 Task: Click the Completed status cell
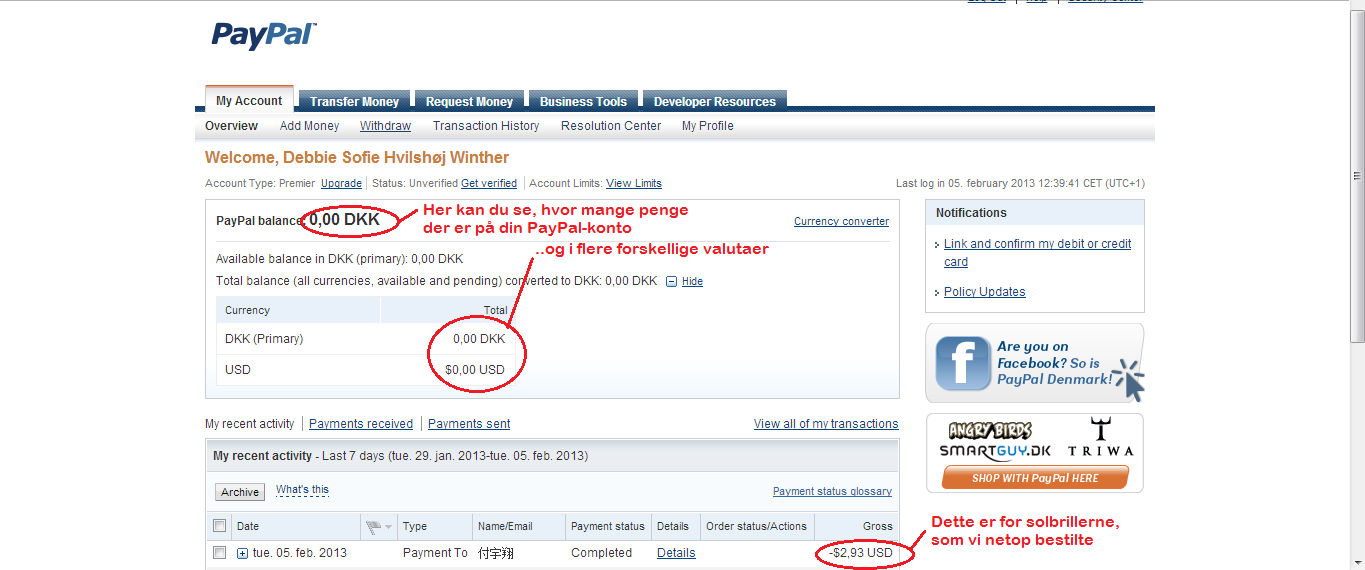(601, 553)
